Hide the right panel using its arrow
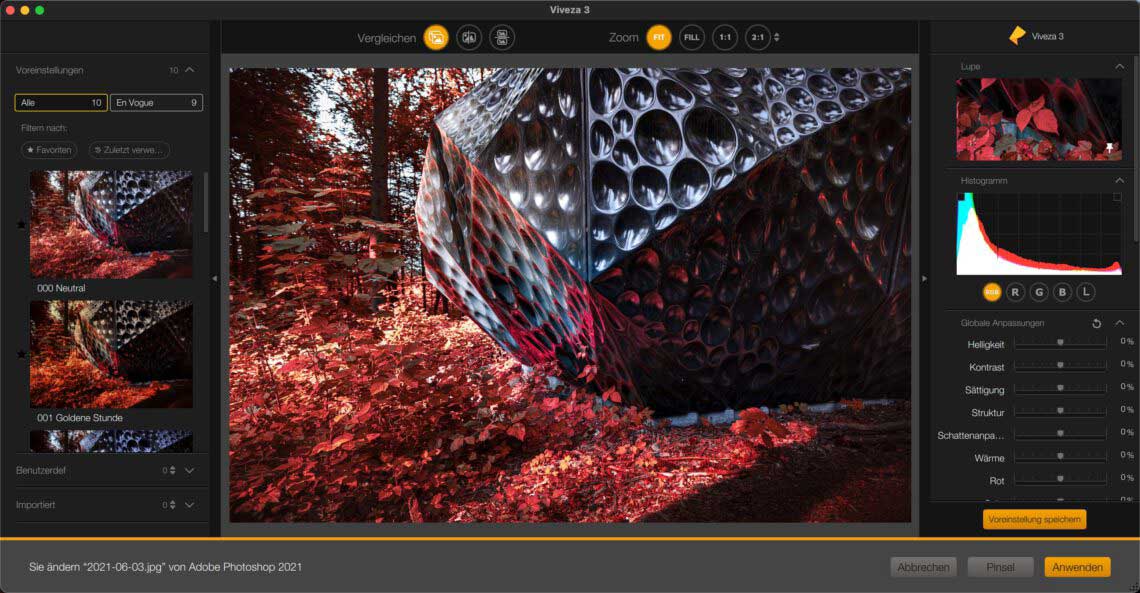Image resolution: width=1140 pixels, height=593 pixels. point(924,279)
